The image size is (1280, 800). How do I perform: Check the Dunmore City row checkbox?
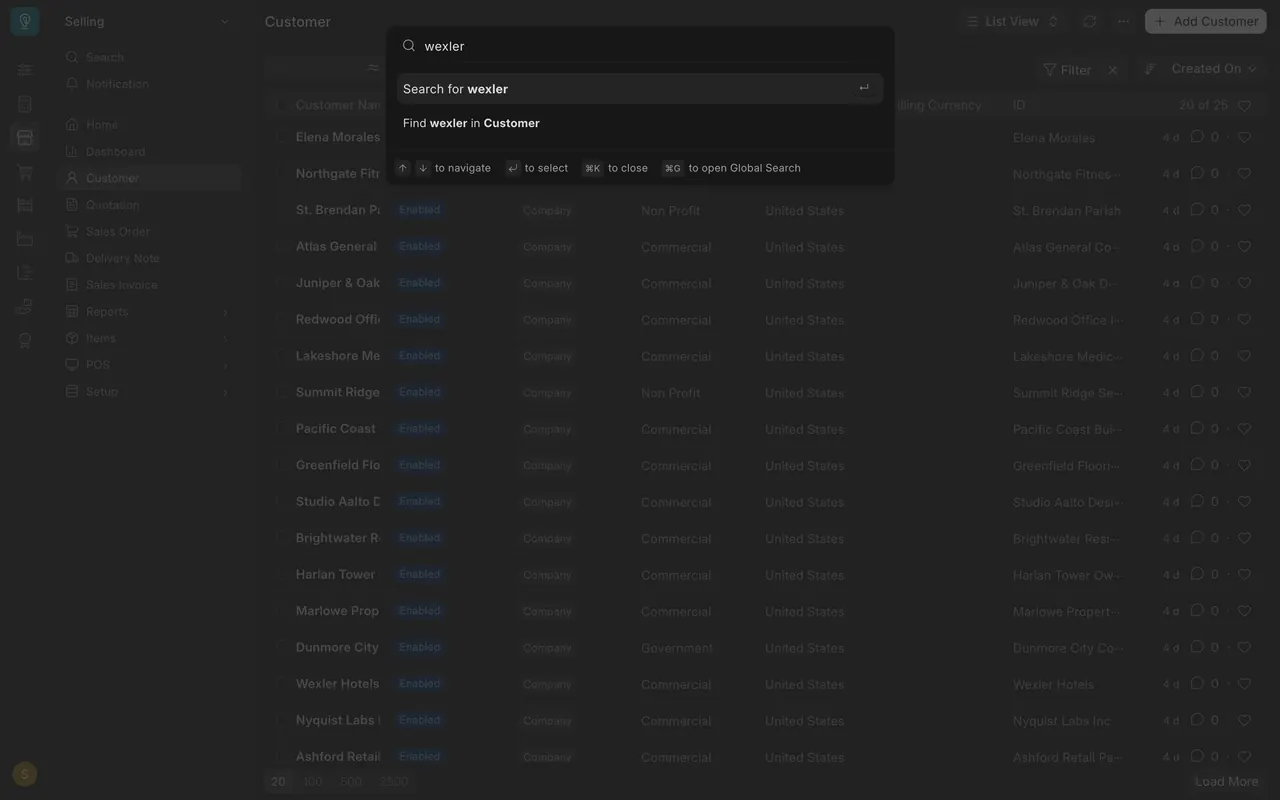[280, 647]
